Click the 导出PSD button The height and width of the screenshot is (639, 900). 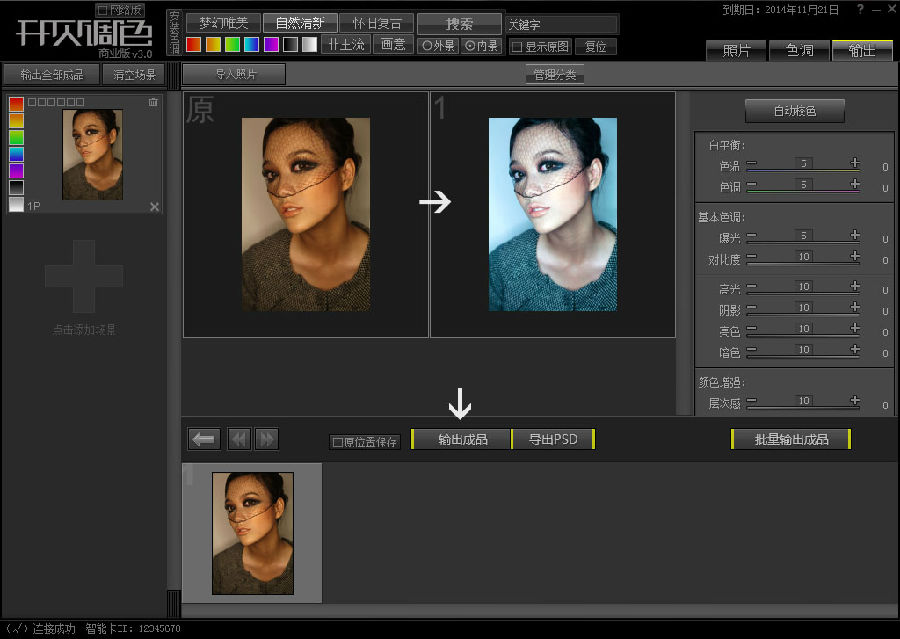[x=553, y=439]
